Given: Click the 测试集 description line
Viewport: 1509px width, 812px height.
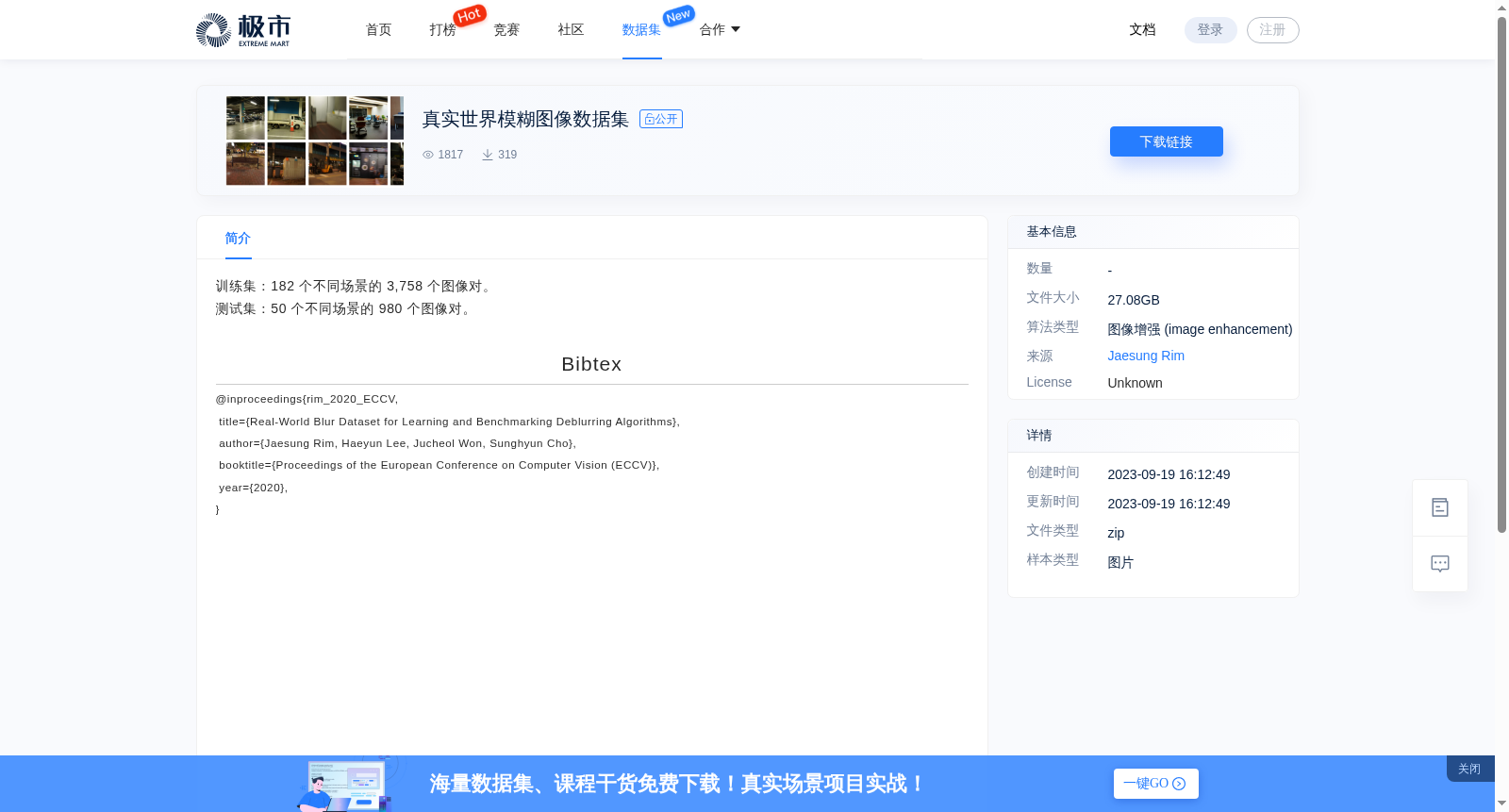Looking at the screenshot, I should point(345,308).
